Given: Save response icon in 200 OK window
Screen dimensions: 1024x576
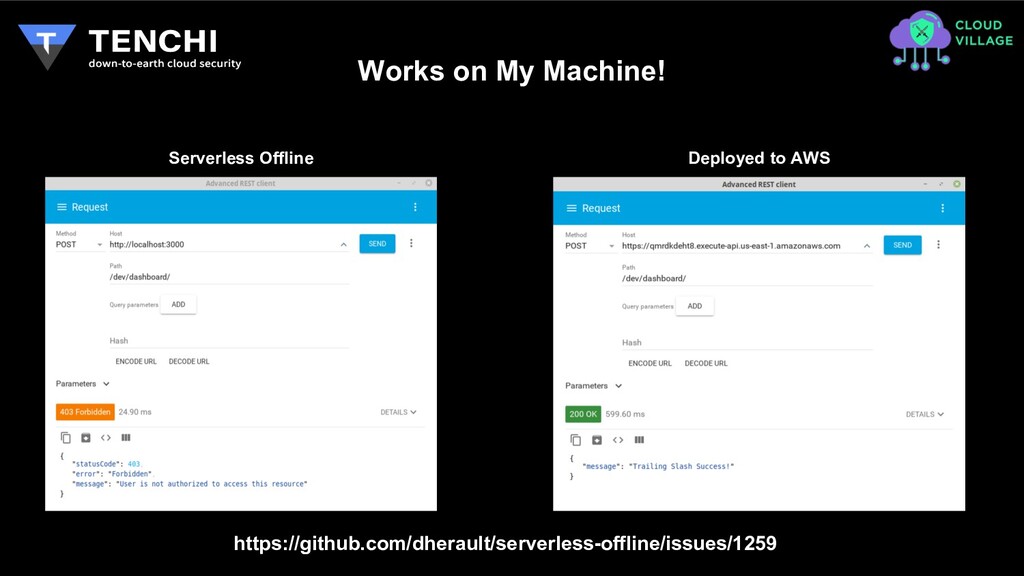Looking at the screenshot, I should pos(597,440).
